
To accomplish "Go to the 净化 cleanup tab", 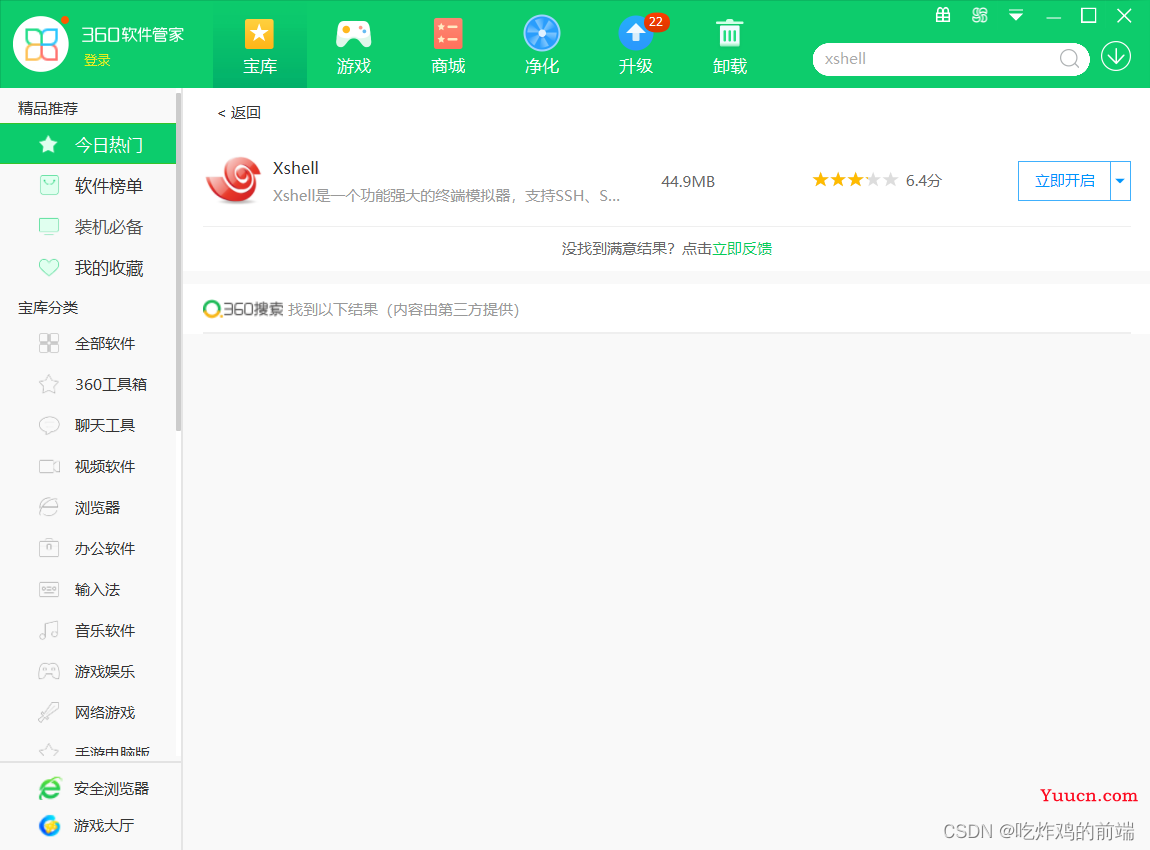I will 541,46.
